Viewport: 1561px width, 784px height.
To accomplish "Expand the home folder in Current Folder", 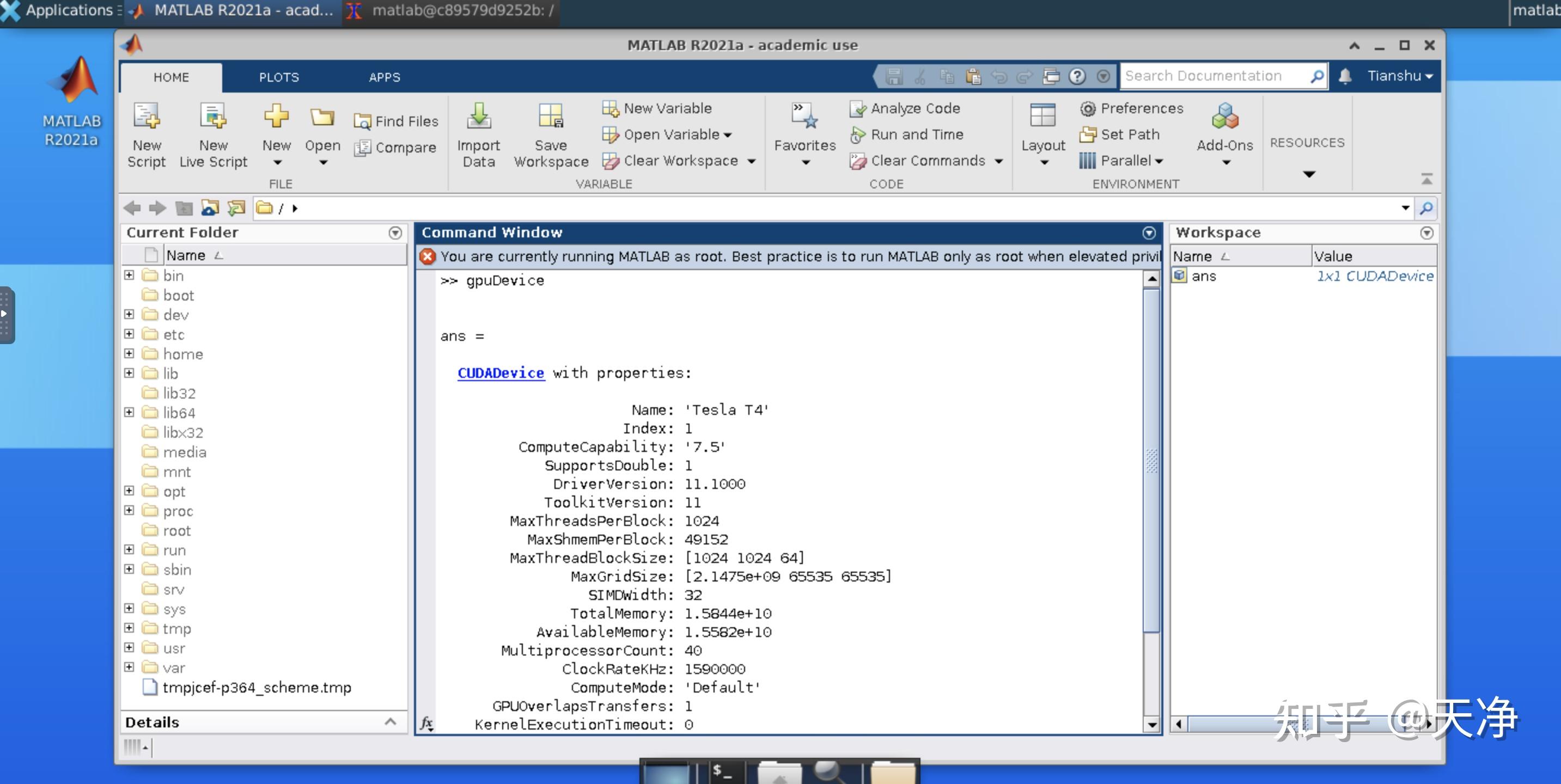I will pos(129,354).
